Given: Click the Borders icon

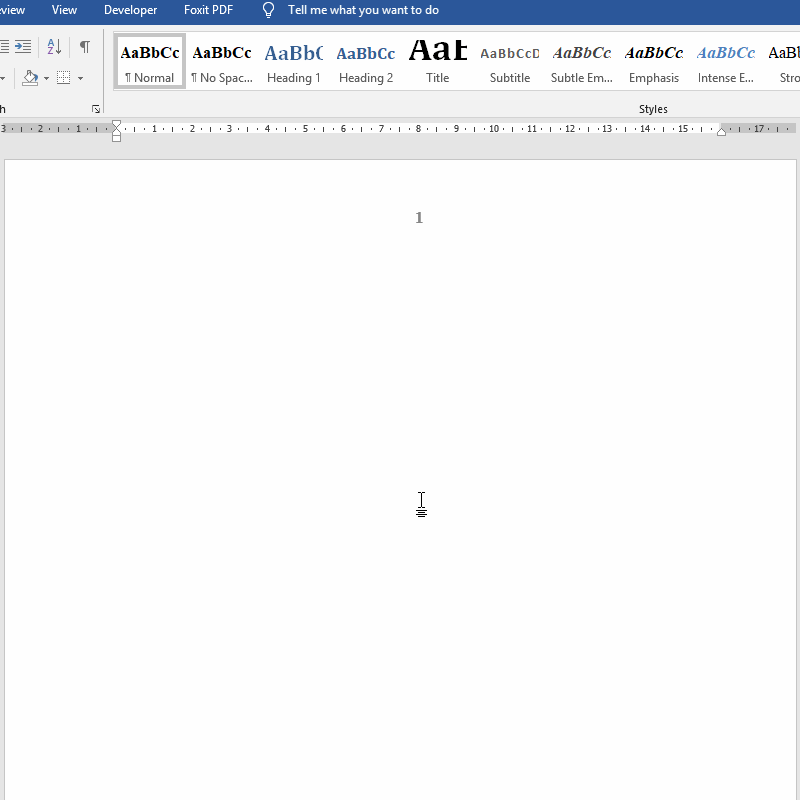Looking at the screenshot, I should 64,78.
